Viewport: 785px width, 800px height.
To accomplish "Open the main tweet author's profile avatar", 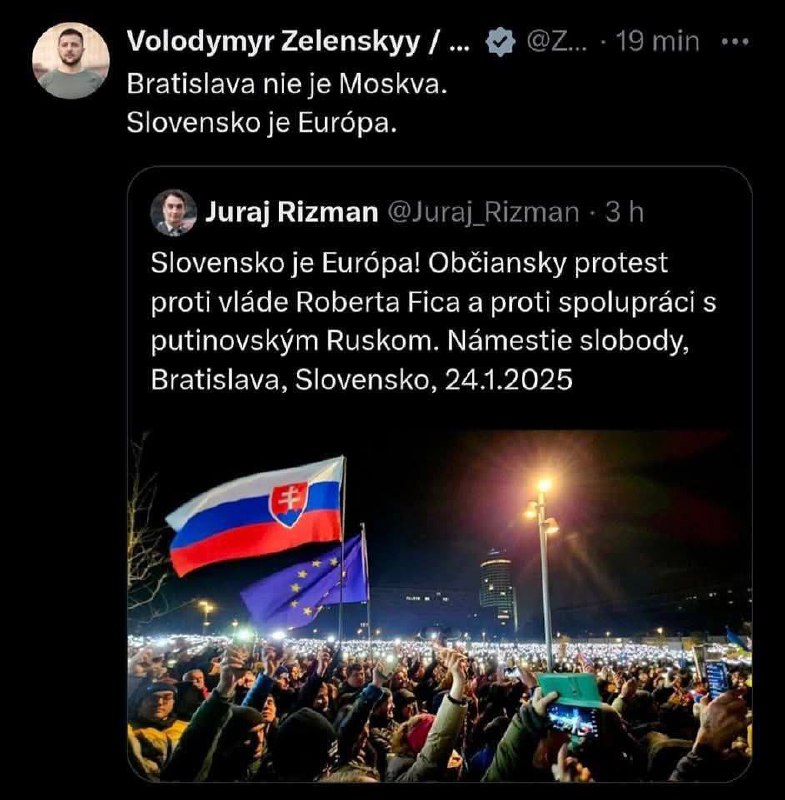I will tap(70, 59).
